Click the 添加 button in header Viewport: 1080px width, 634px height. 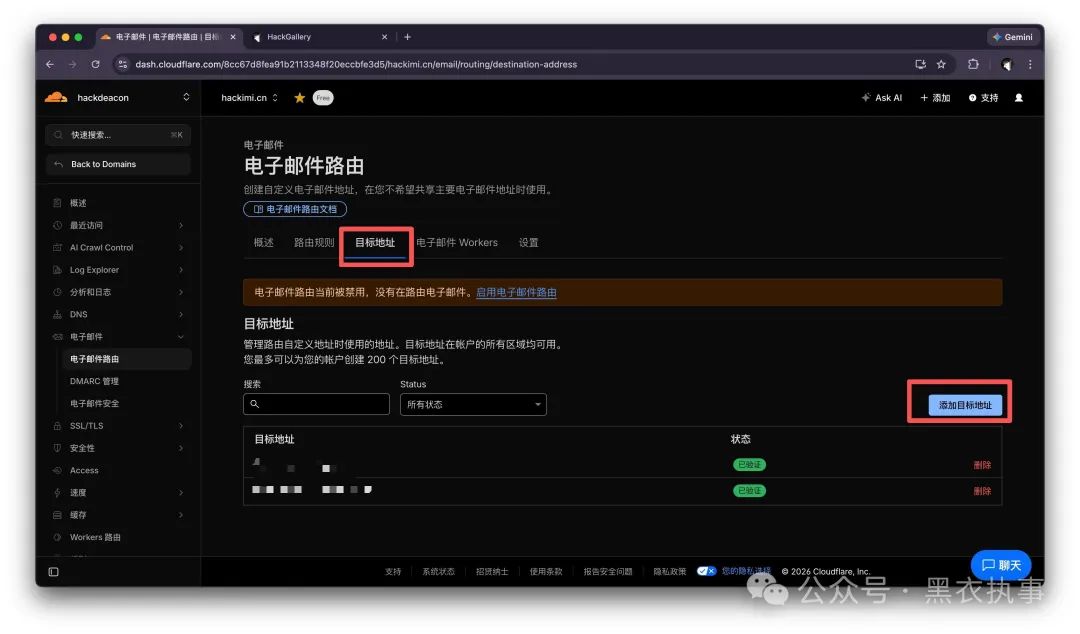935,98
